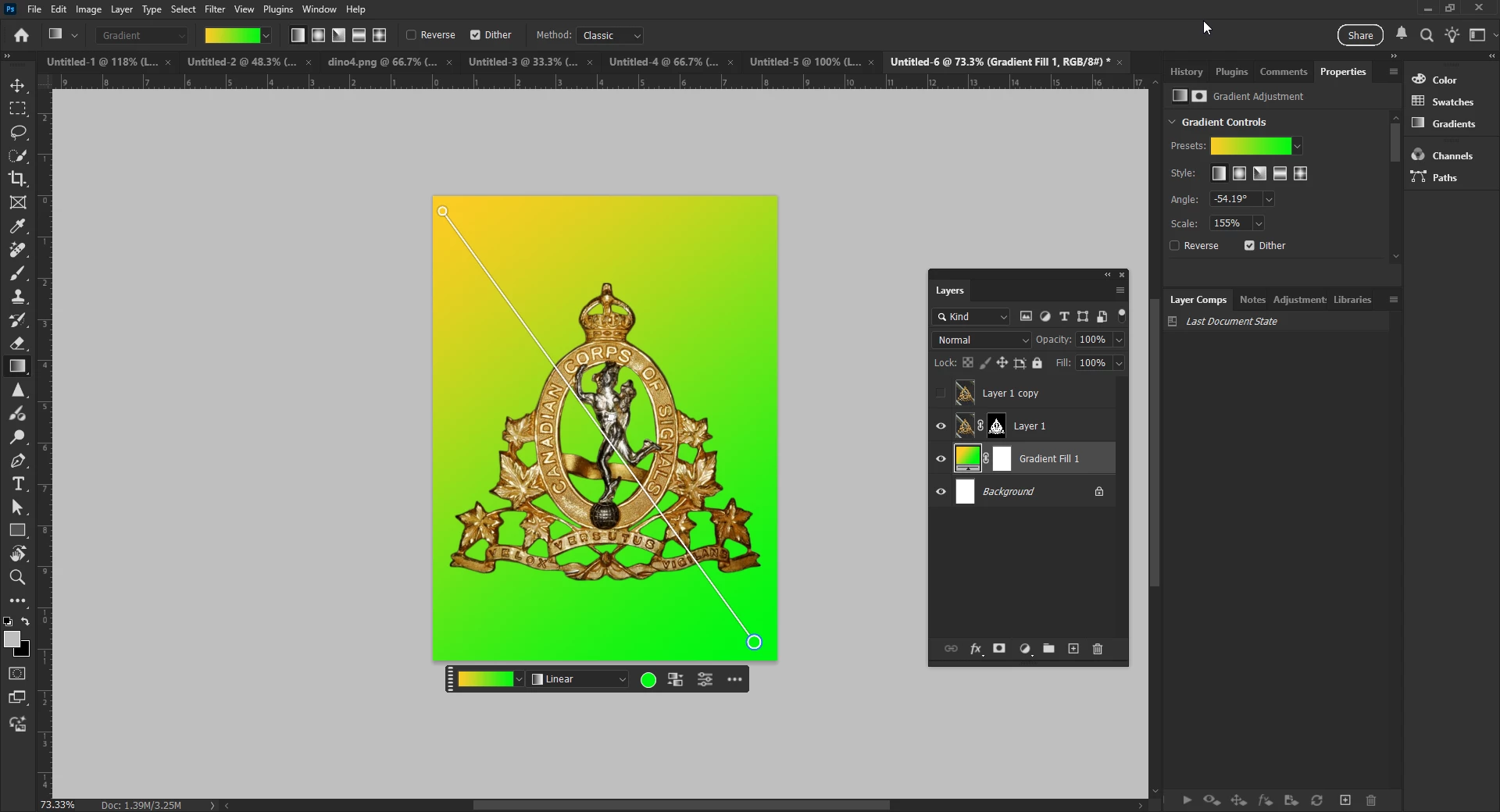Open Presets gradient dropdown in Properties
This screenshot has height=812, width=1500.
(1297, 146)
